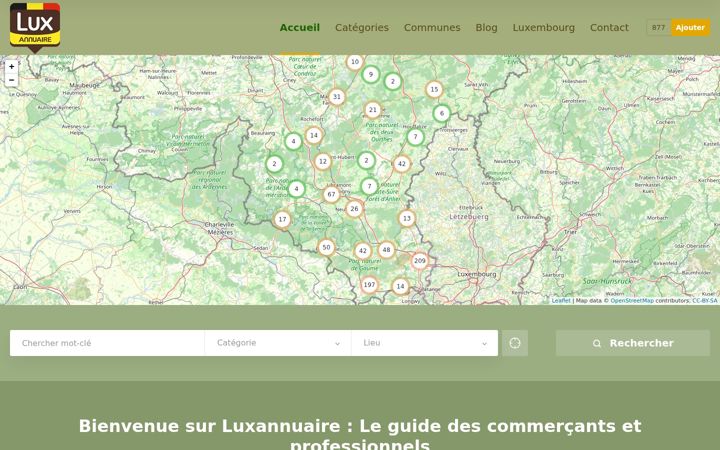
Task: Open the CC-BY-SA license link
Action: coord(704,301)
